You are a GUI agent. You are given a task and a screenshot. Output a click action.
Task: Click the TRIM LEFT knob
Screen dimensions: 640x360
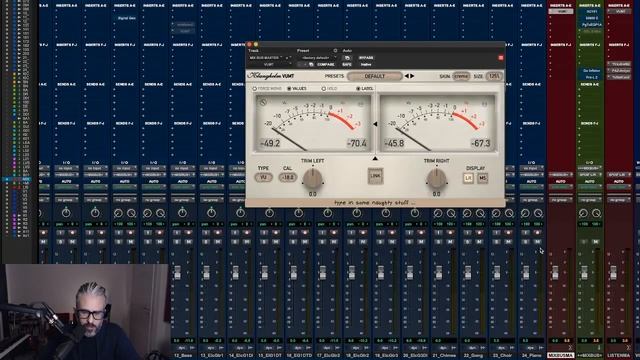(313, 178)
